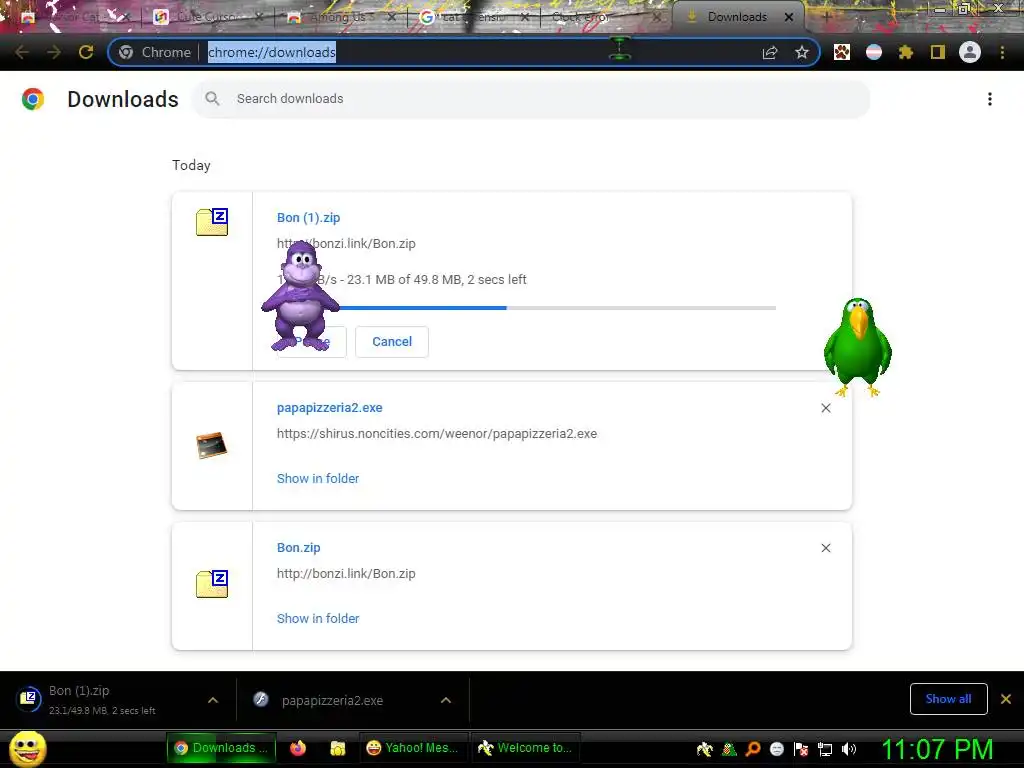Switch to the Google search tab
This screenshot has width=1024, height=768.
(473, 18)
